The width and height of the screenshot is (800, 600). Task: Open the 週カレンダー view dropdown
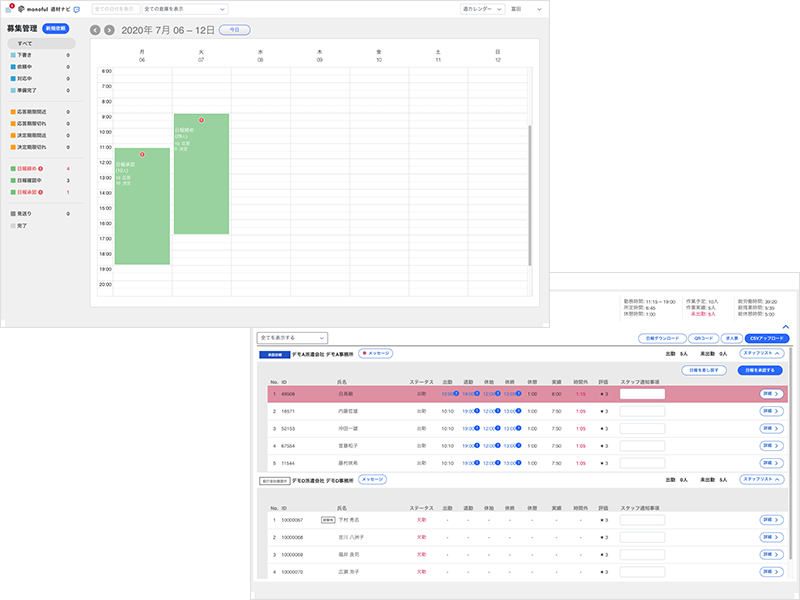click(x=483, y=9)
